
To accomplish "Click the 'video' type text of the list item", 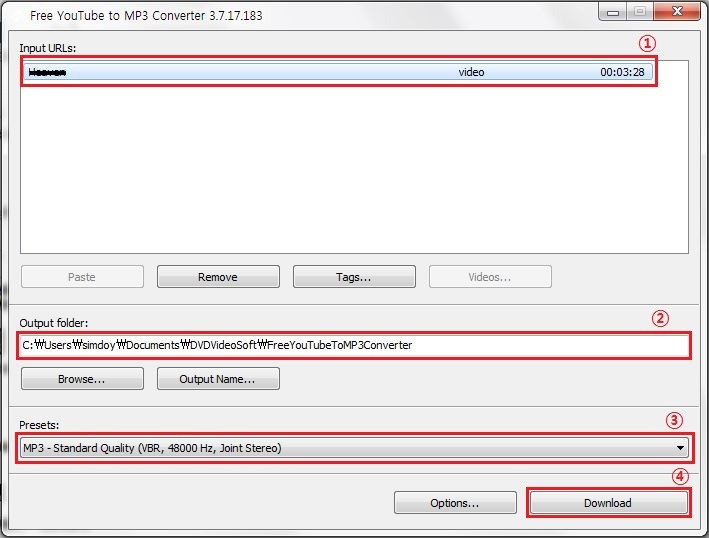I will [x=471, y=72].
